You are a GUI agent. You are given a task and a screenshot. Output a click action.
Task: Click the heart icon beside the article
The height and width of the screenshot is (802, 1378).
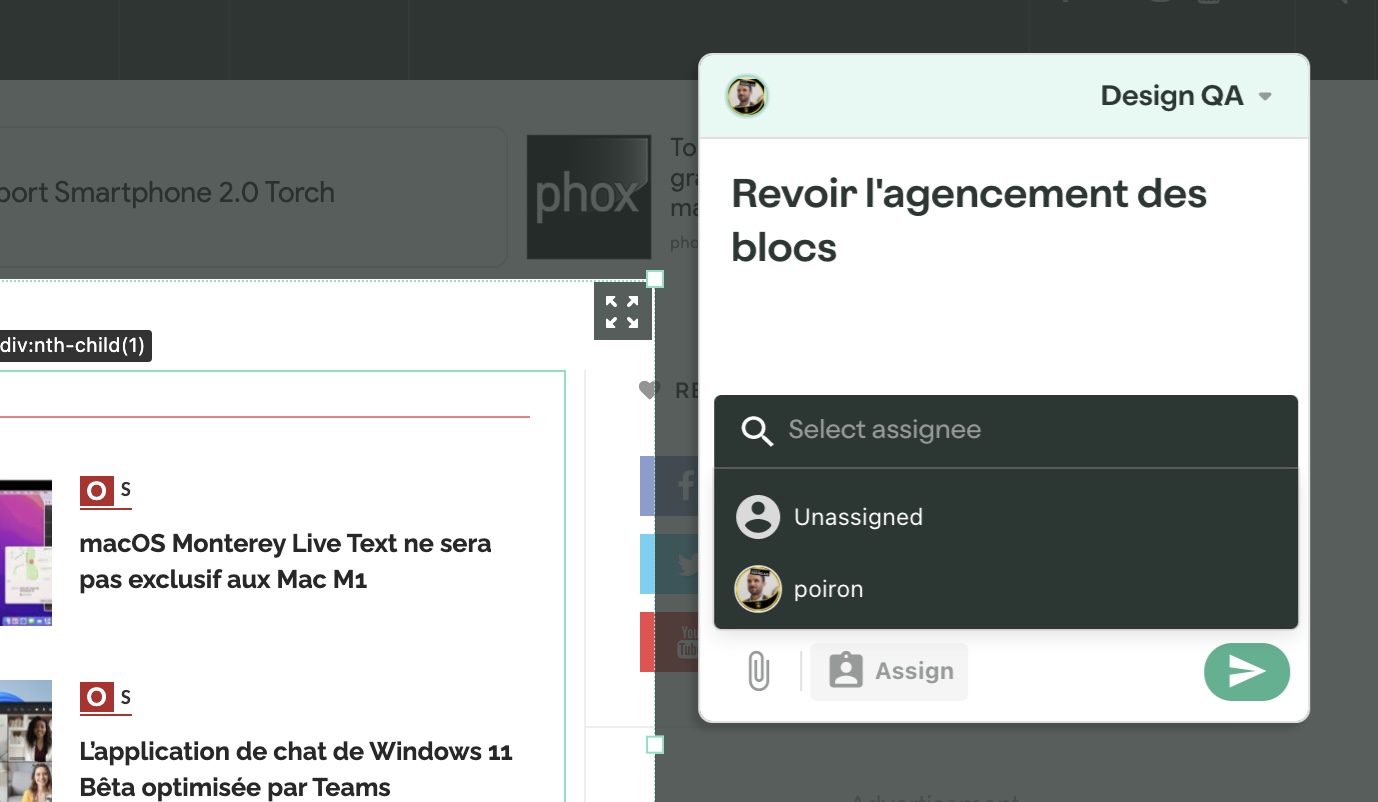coord(650,390)
